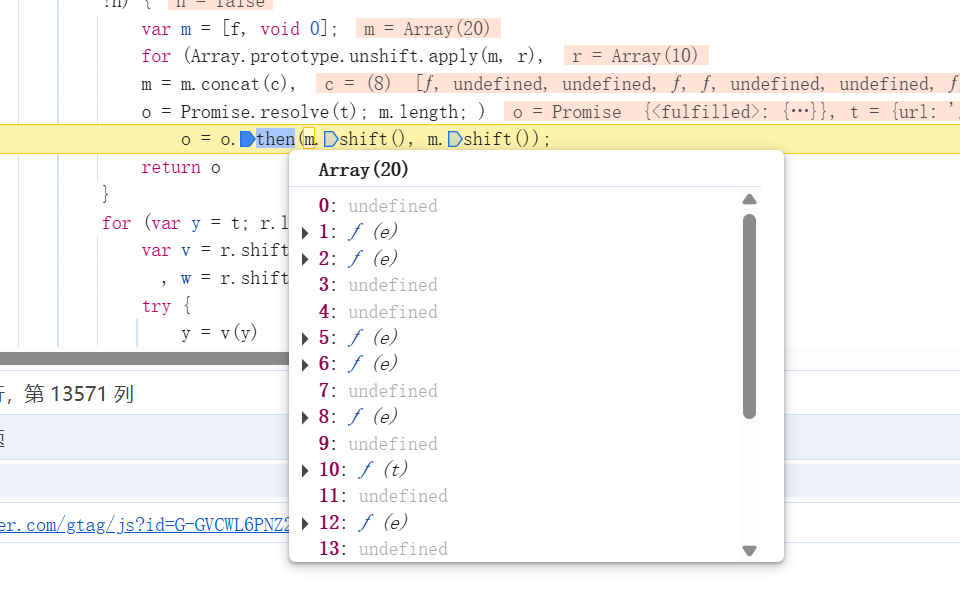Viewport: 960px width, 591px height.
Task: Click the horizontal scrollbar under the code
Action: point(144,358)
